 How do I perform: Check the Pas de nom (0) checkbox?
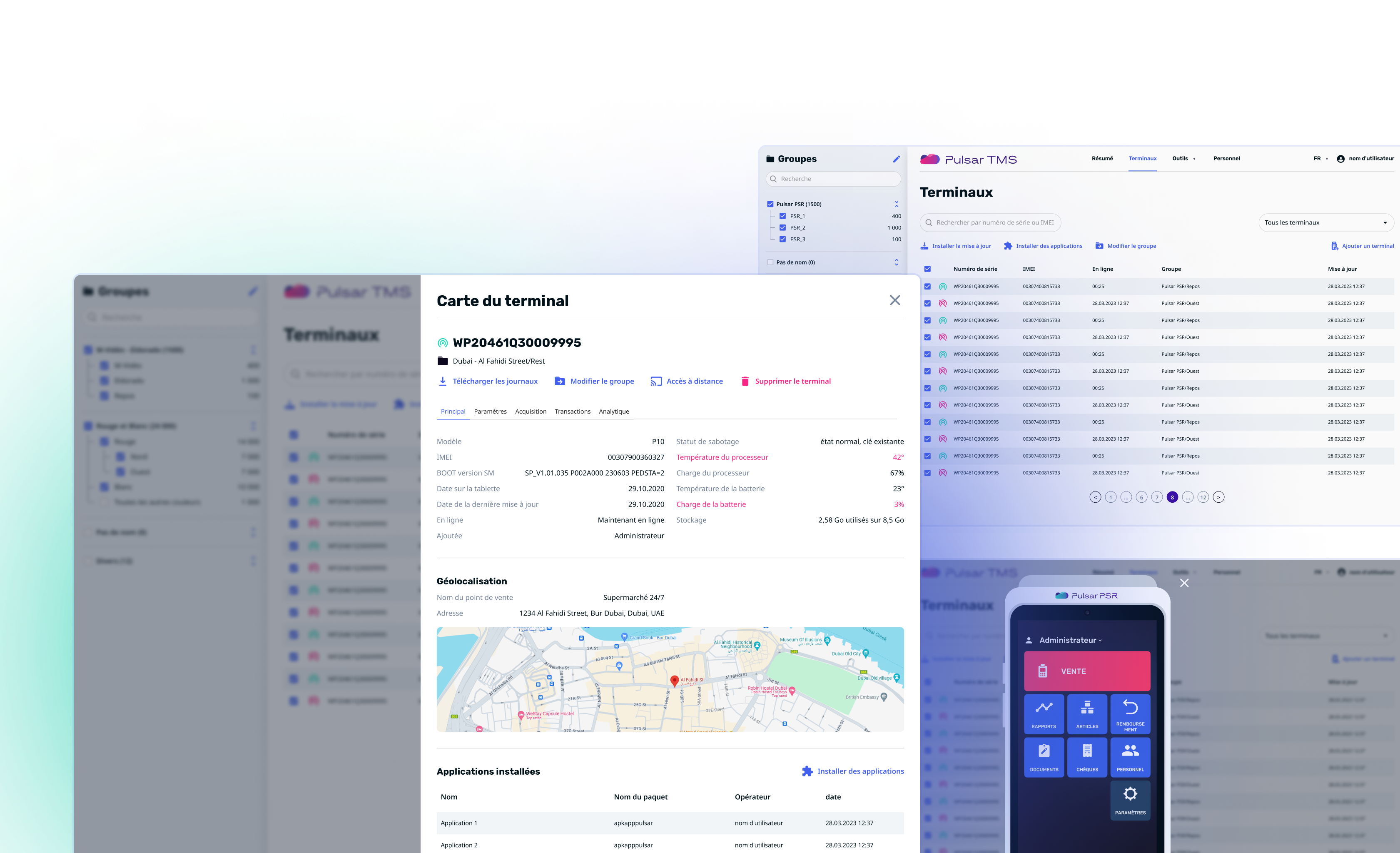770,262
